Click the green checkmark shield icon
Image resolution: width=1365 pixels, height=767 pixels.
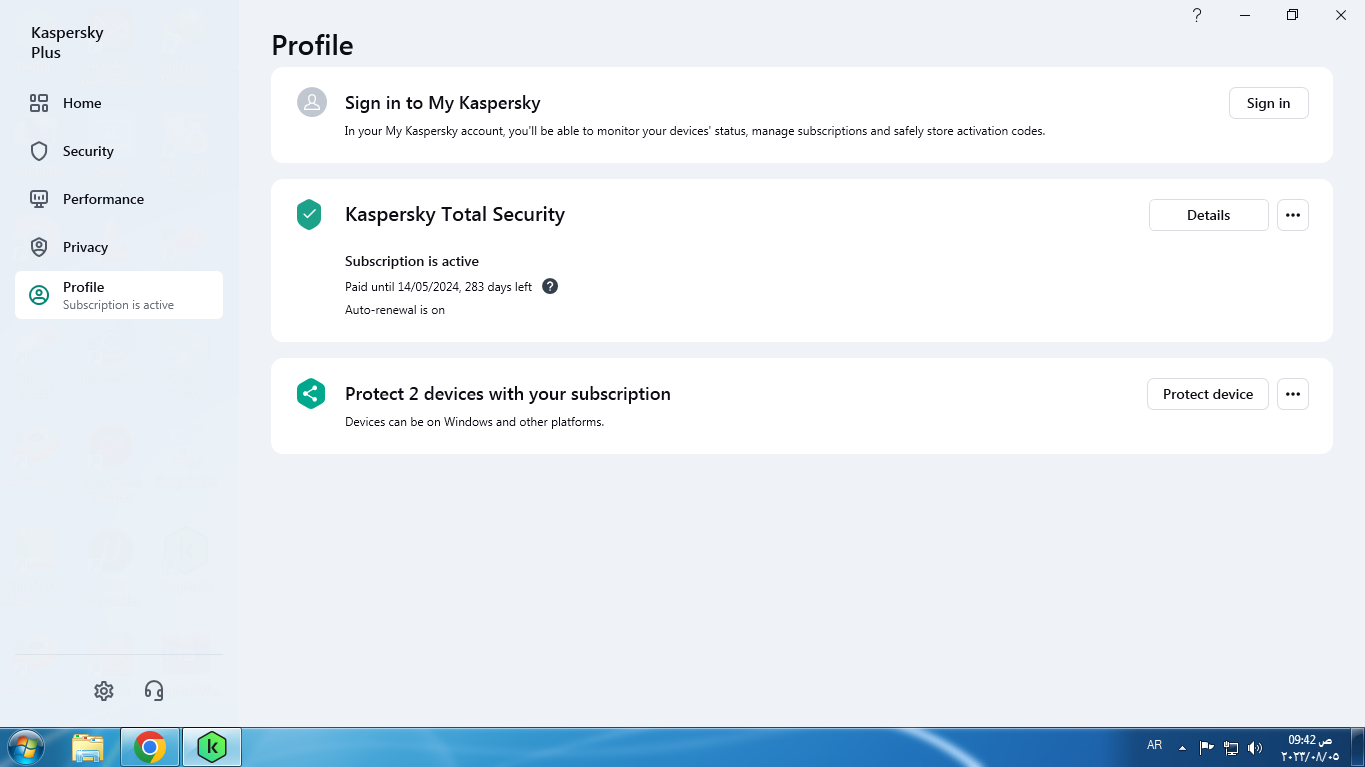(309, 214)
